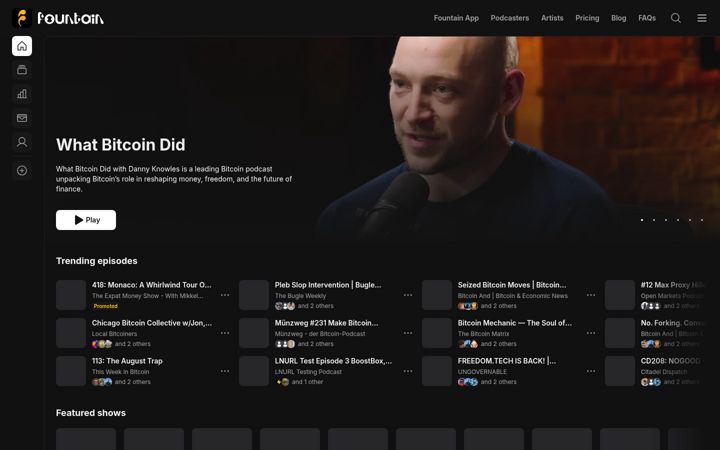This screenshot has height=450, width=720.
Task: Click the CD208 episode thumbnail
Action: [x=620, y=371]
